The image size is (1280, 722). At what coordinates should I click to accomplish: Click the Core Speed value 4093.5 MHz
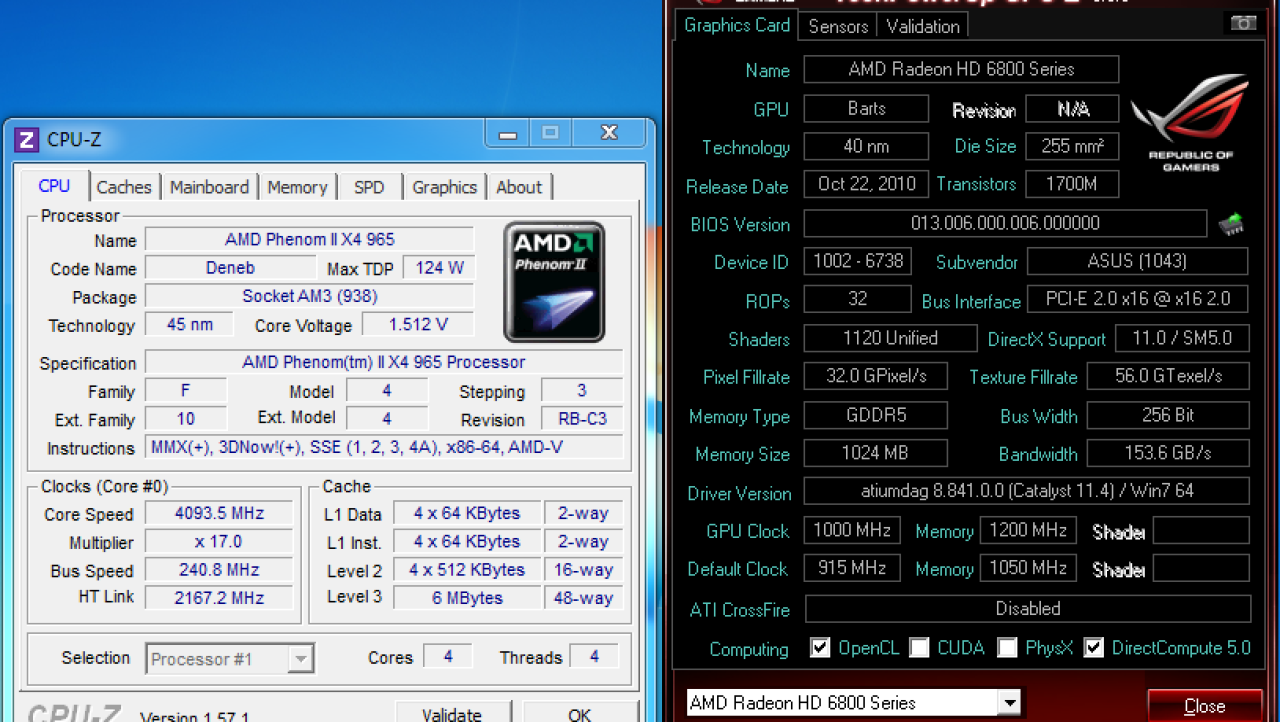(219, 513)
